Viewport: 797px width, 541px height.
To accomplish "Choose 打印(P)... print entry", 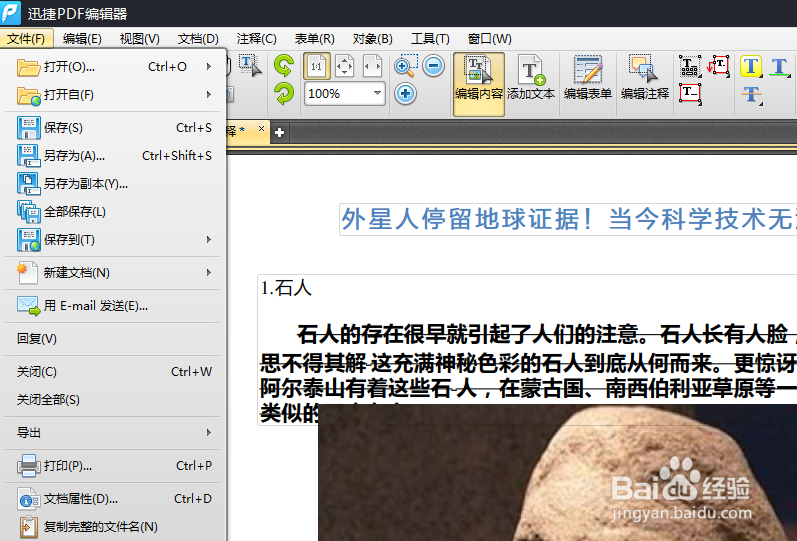I will click(x=113, y=466).
